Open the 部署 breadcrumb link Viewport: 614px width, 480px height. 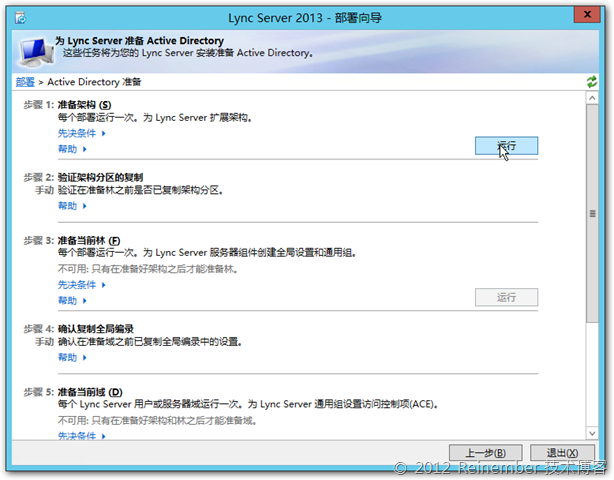coord(25,82)
